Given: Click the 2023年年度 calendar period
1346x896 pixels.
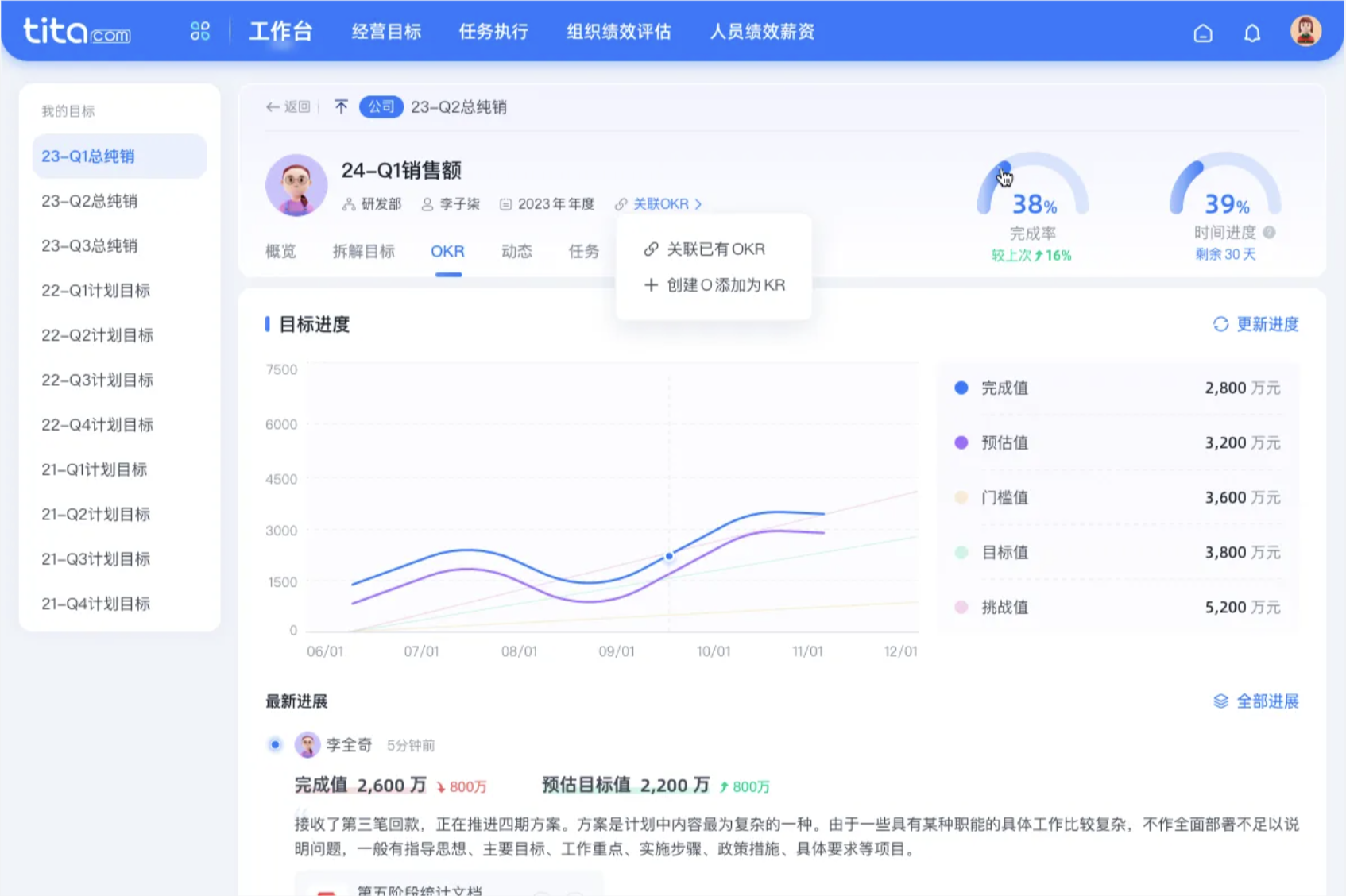Looking at the screenshot, I should [547, 204].
